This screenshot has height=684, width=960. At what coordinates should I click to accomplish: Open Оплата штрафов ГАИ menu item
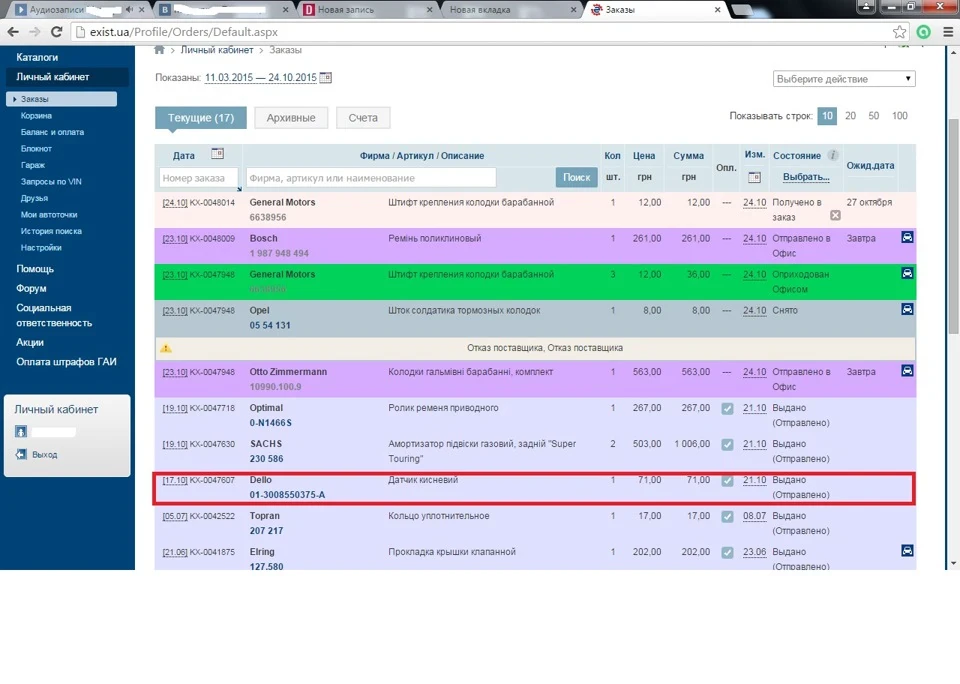(66, 362)
